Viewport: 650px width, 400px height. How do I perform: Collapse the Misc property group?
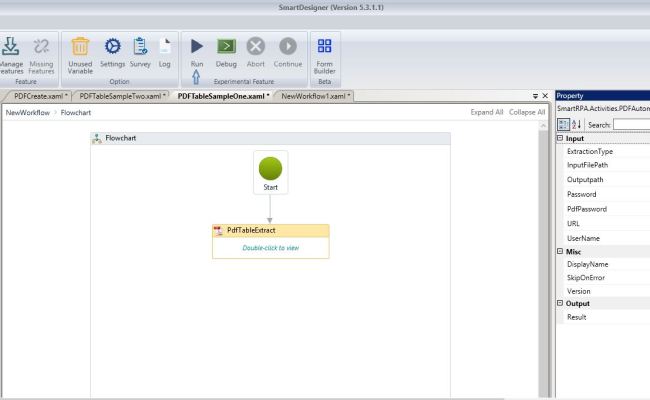pyautogui.click(x=560, y=251)
